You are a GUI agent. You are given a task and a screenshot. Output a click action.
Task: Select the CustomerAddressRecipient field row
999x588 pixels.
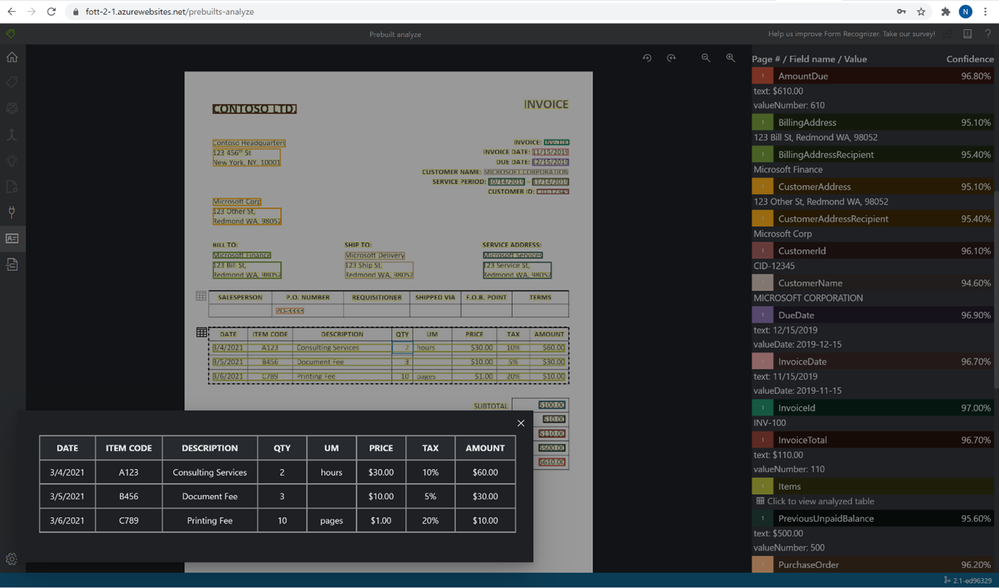point(873,219)
